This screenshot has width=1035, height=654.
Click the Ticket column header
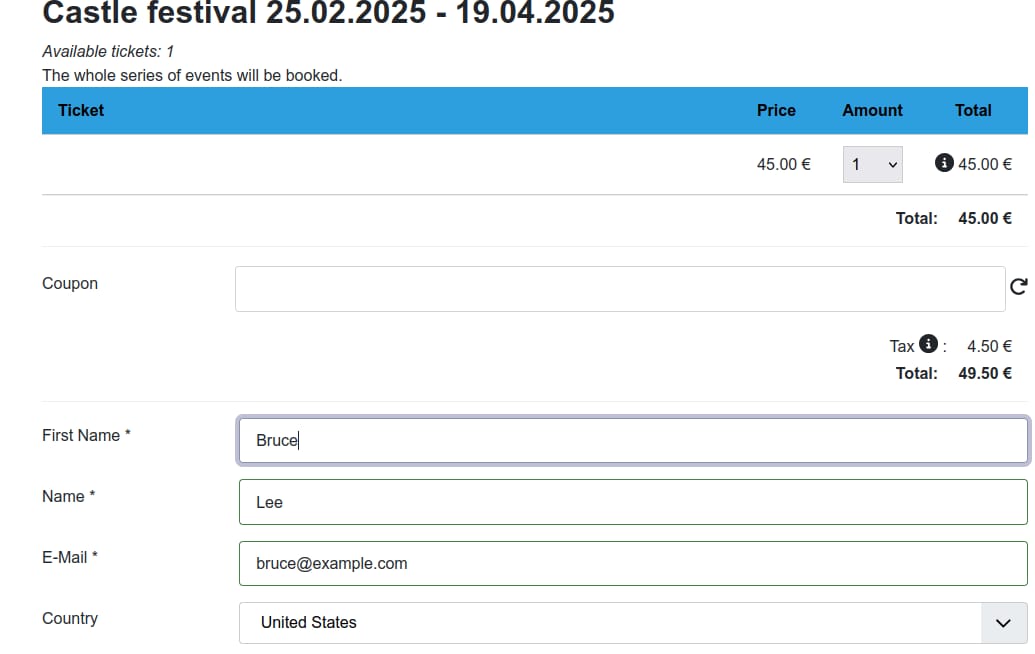(x=81, y=110)
